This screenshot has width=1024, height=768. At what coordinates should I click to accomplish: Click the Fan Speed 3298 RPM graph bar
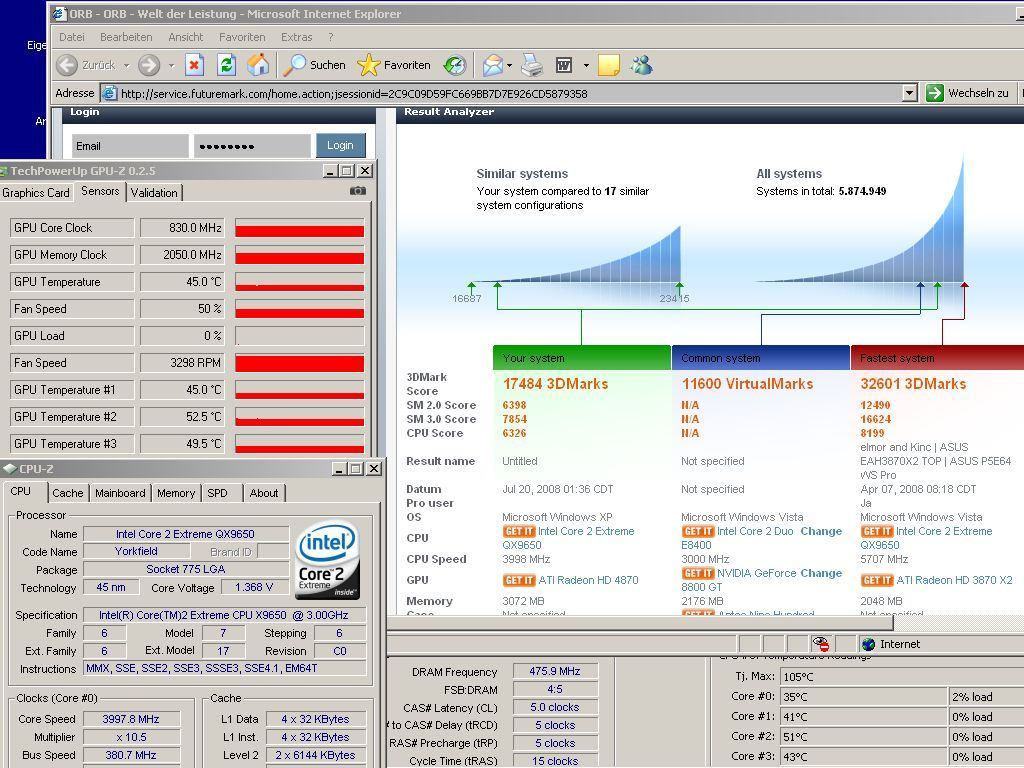[x=299, y=362]
